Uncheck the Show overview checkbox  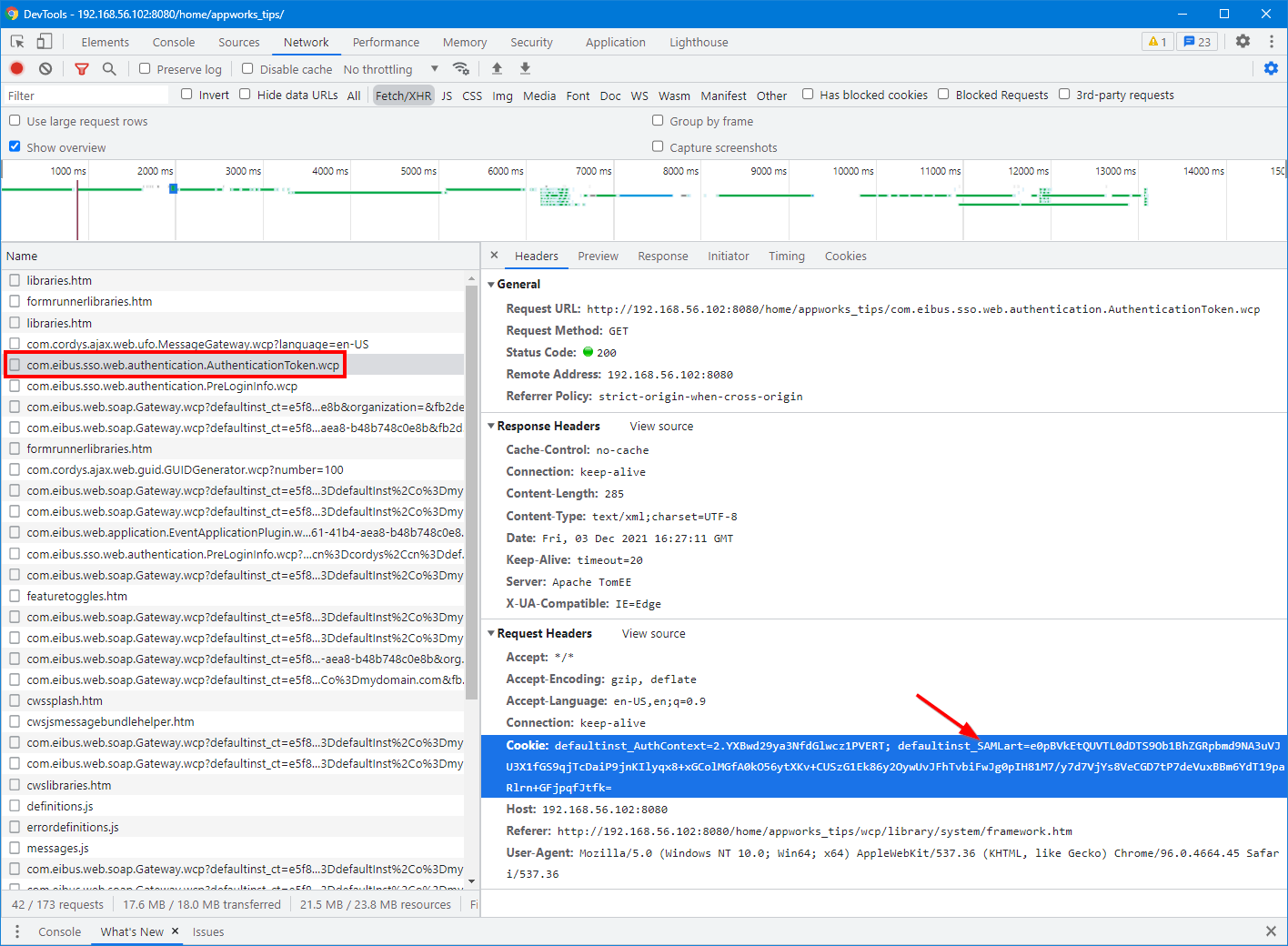click(x=15, y=146)
